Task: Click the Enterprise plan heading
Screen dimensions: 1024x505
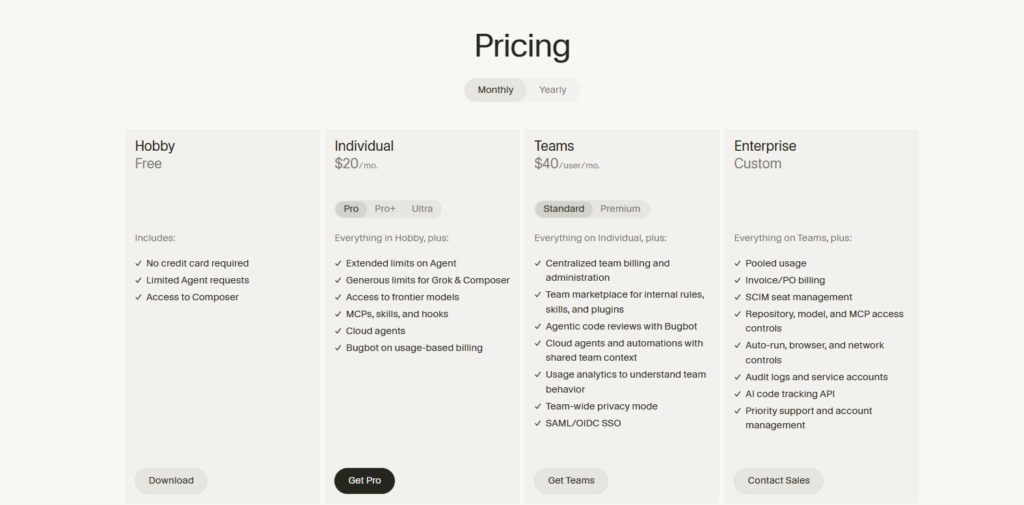Action: tap(765, 146)
